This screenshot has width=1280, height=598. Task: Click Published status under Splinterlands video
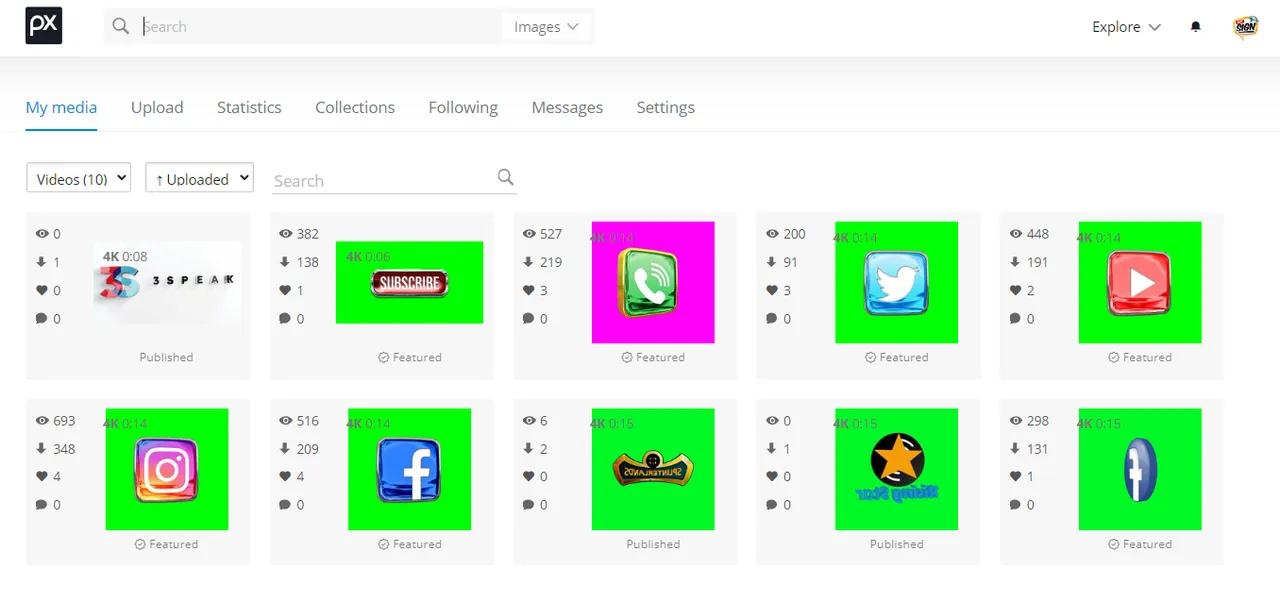[x=653, y=544]
